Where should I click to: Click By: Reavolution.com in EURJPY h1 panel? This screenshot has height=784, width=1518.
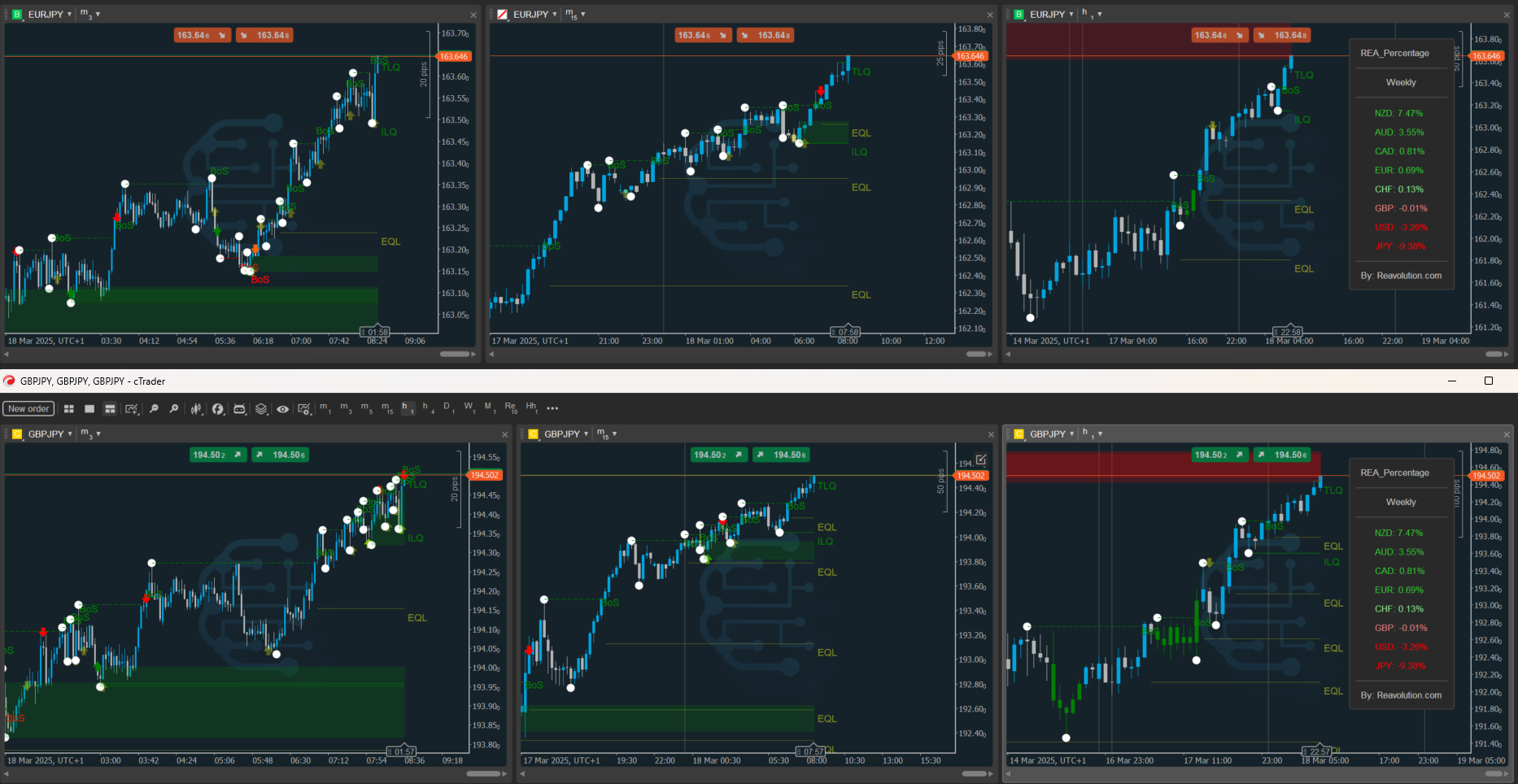click(1401, 276)
